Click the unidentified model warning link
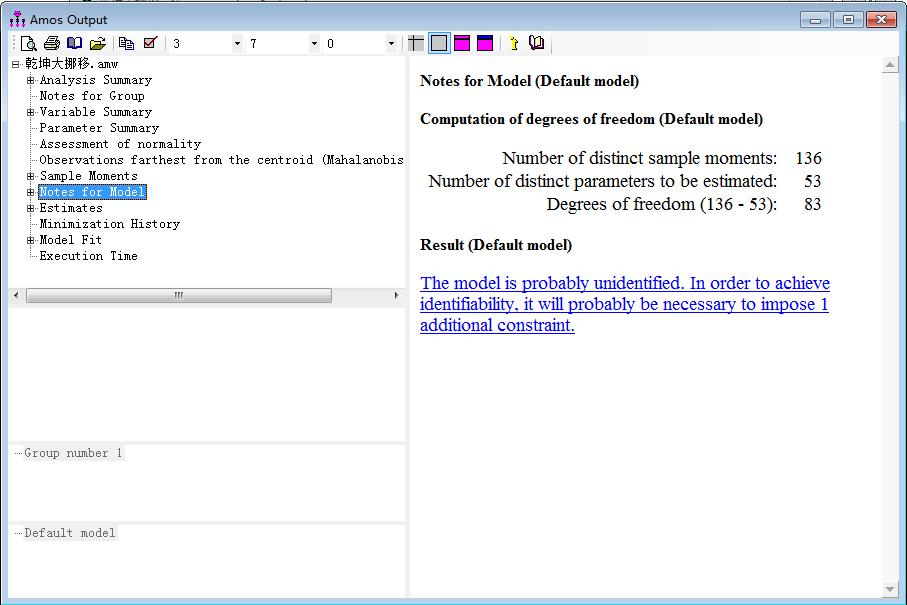 624,304
